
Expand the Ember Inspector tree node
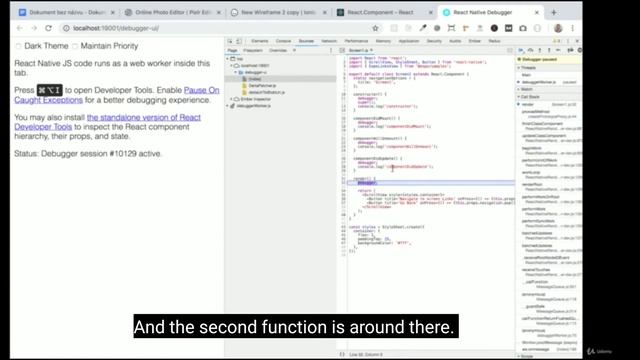(x=231, y=99)
